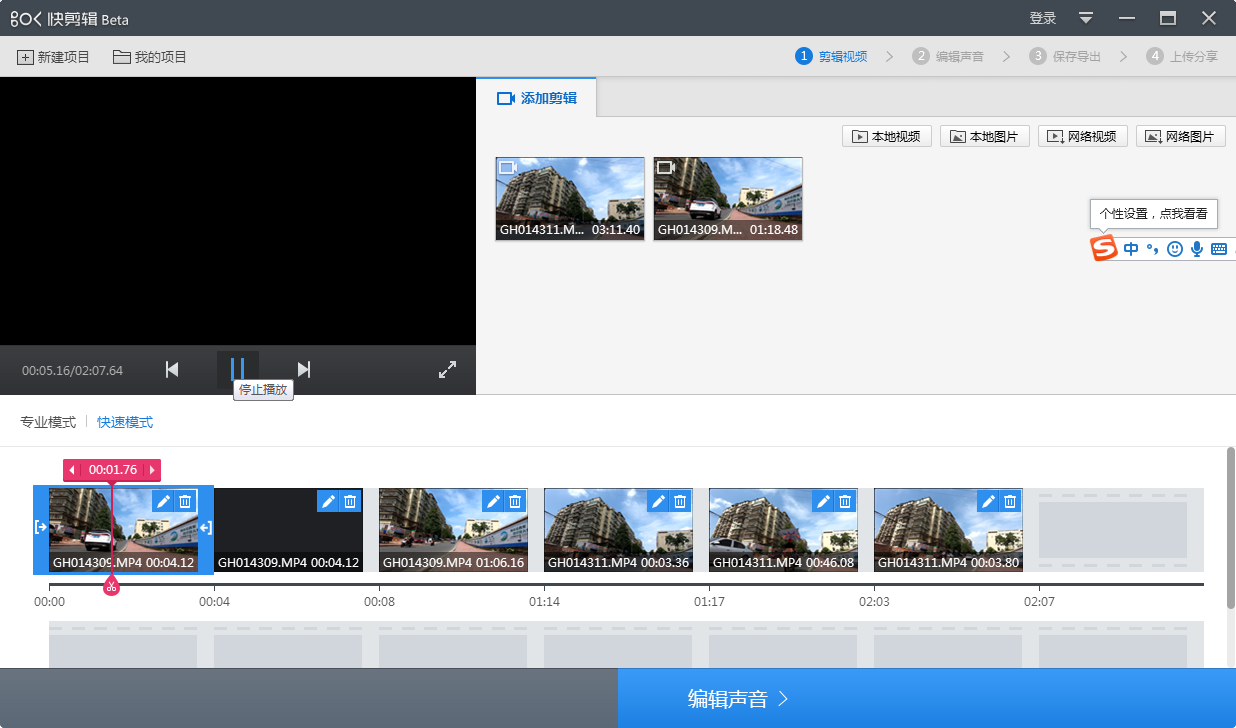1236x728 pixels.
Task: Go to step 4 上传分享
Action: (x=1182, y=57)
